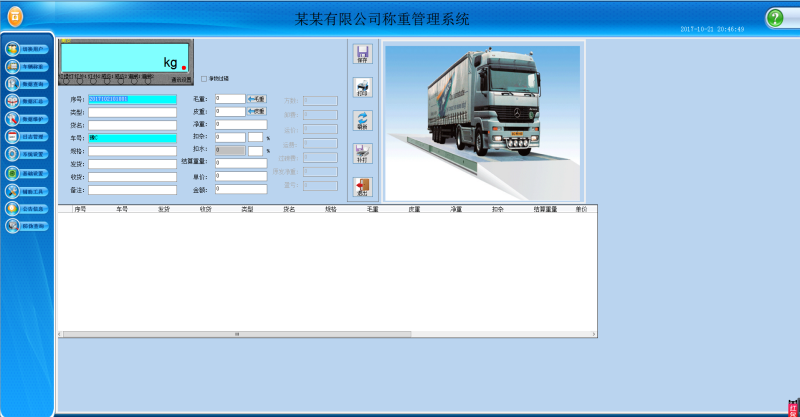800x417 pixels.
Task: Click the 退出 (Exit) door icon
Action: pos(362,186)
